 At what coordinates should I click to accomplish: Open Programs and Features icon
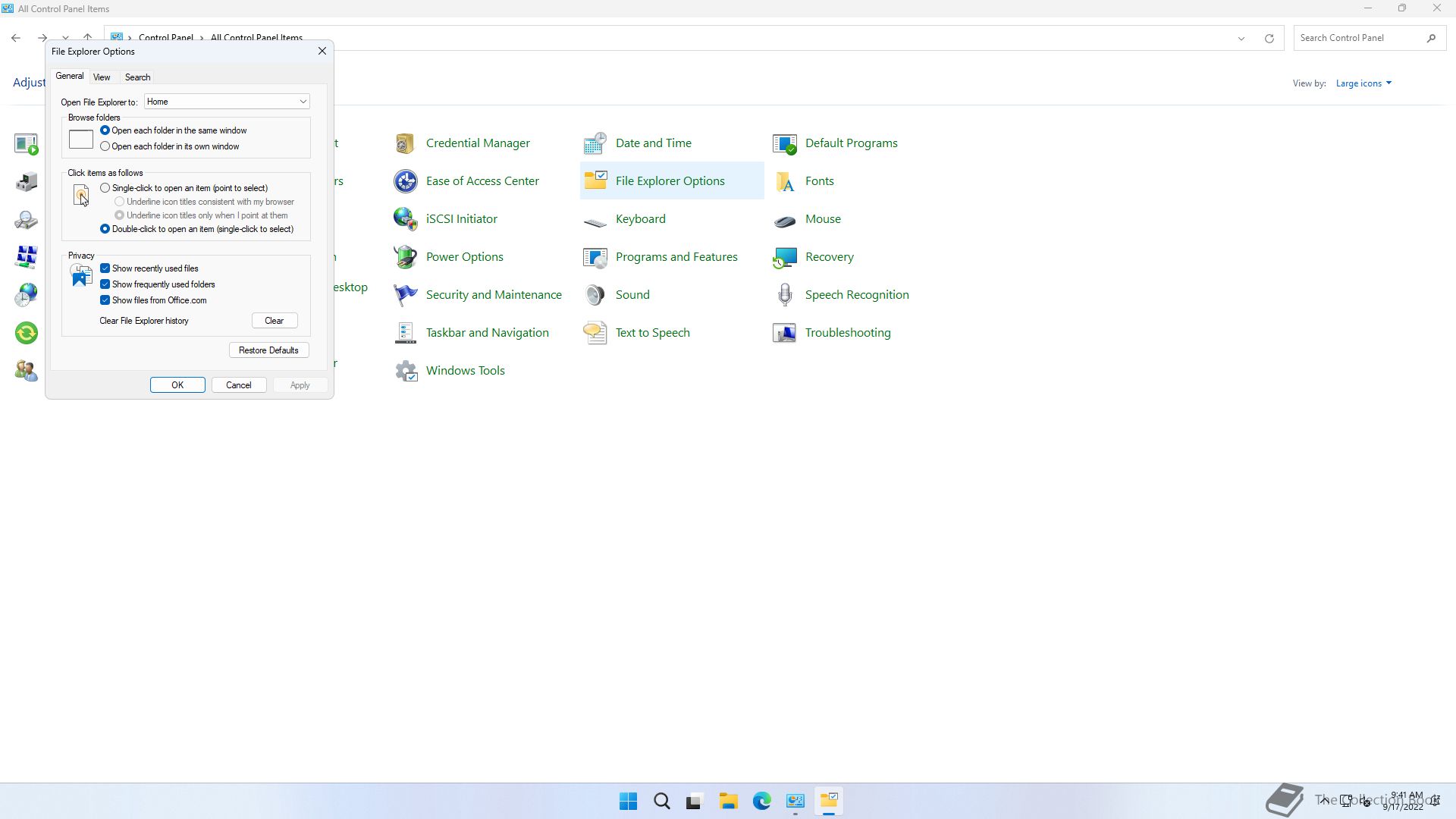click(595, 257)
